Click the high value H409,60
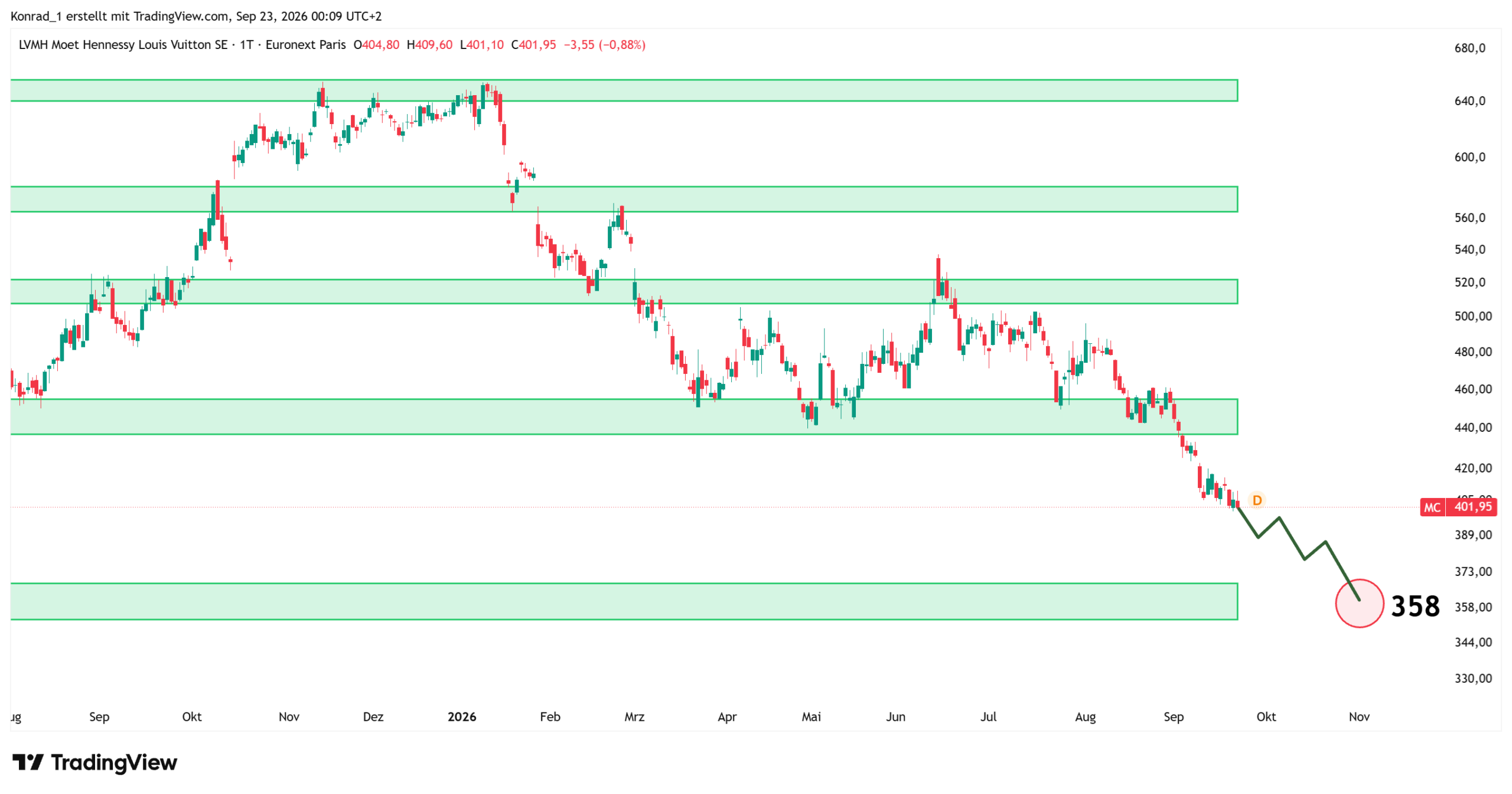This screenshot has width=1512, height=794. click(x=429, y=45)
